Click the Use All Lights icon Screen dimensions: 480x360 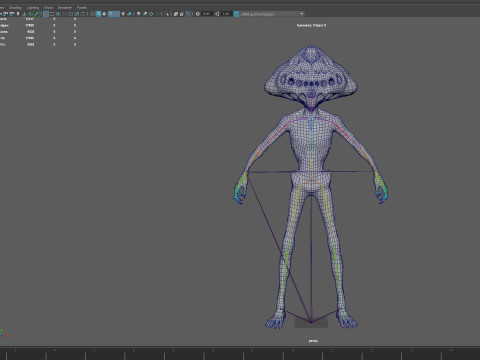123,14
